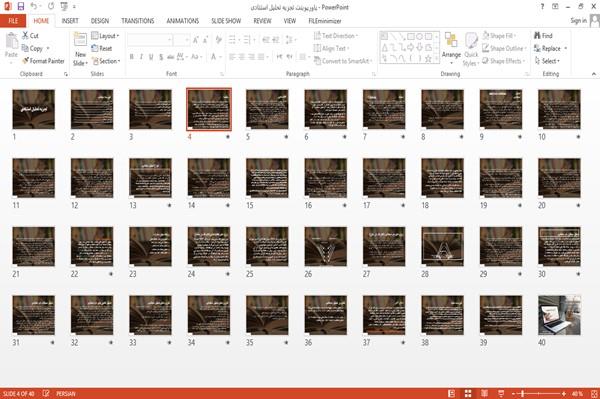Increase font size with the larger A icon
600x399 pixels.
tap(196, 40)
